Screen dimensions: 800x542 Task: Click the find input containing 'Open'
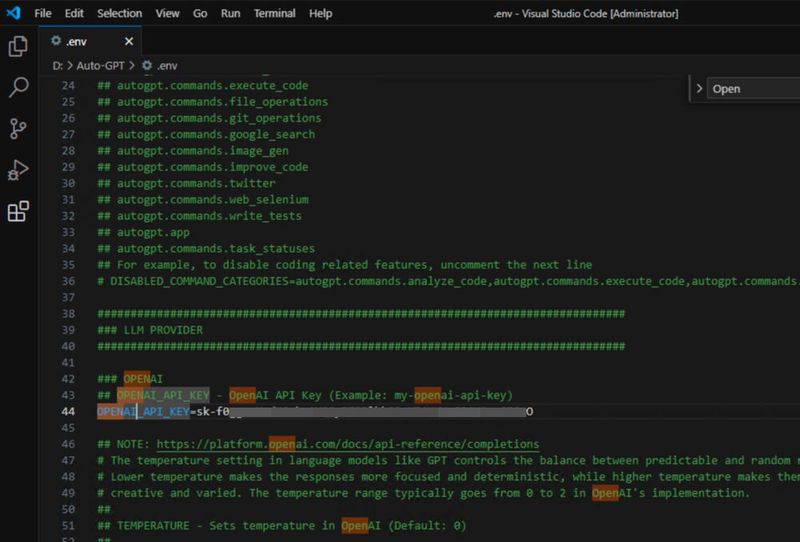pos(756,89)
